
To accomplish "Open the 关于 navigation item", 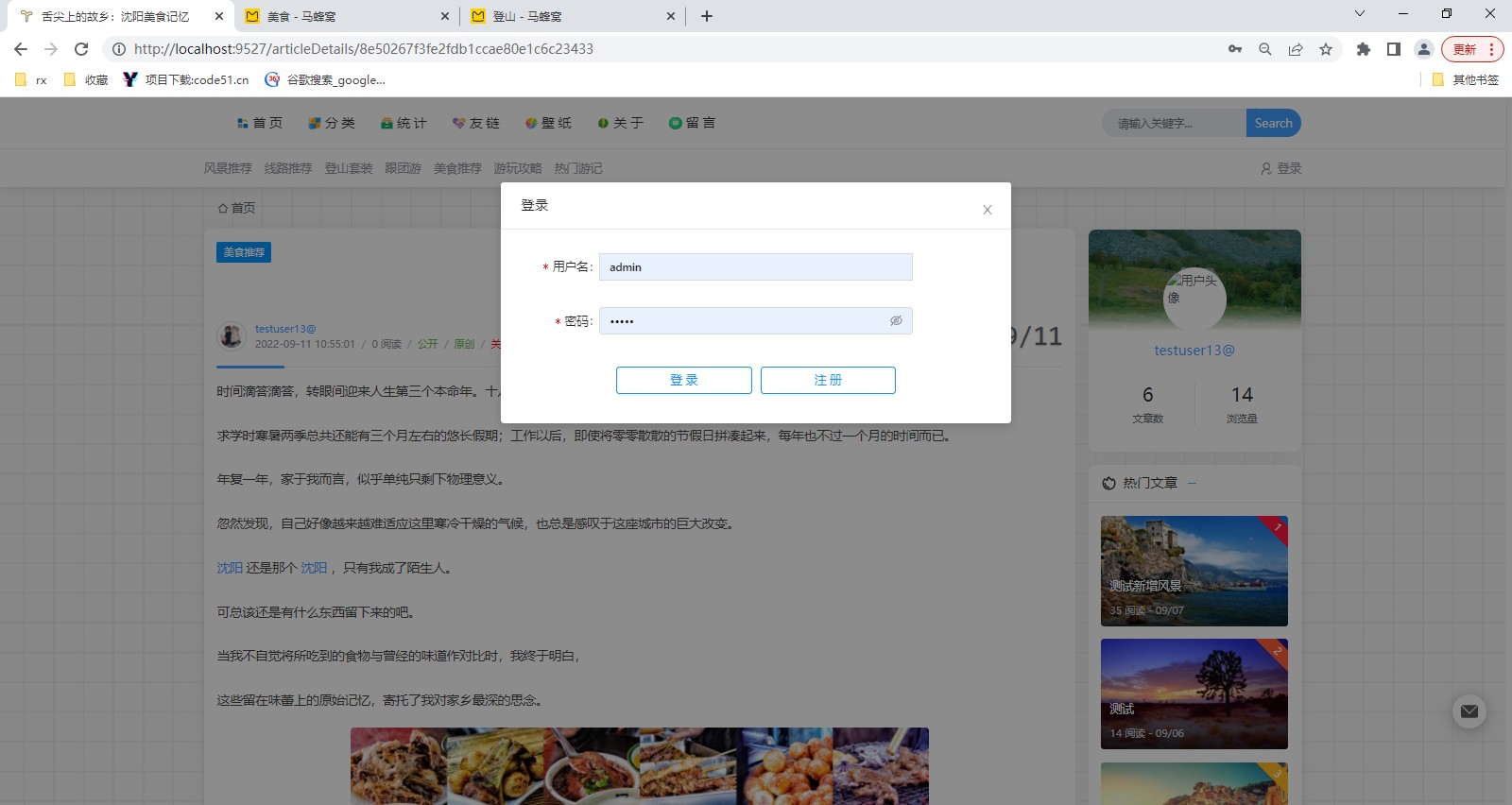I will pyautogui.click(x=621, y=123).
